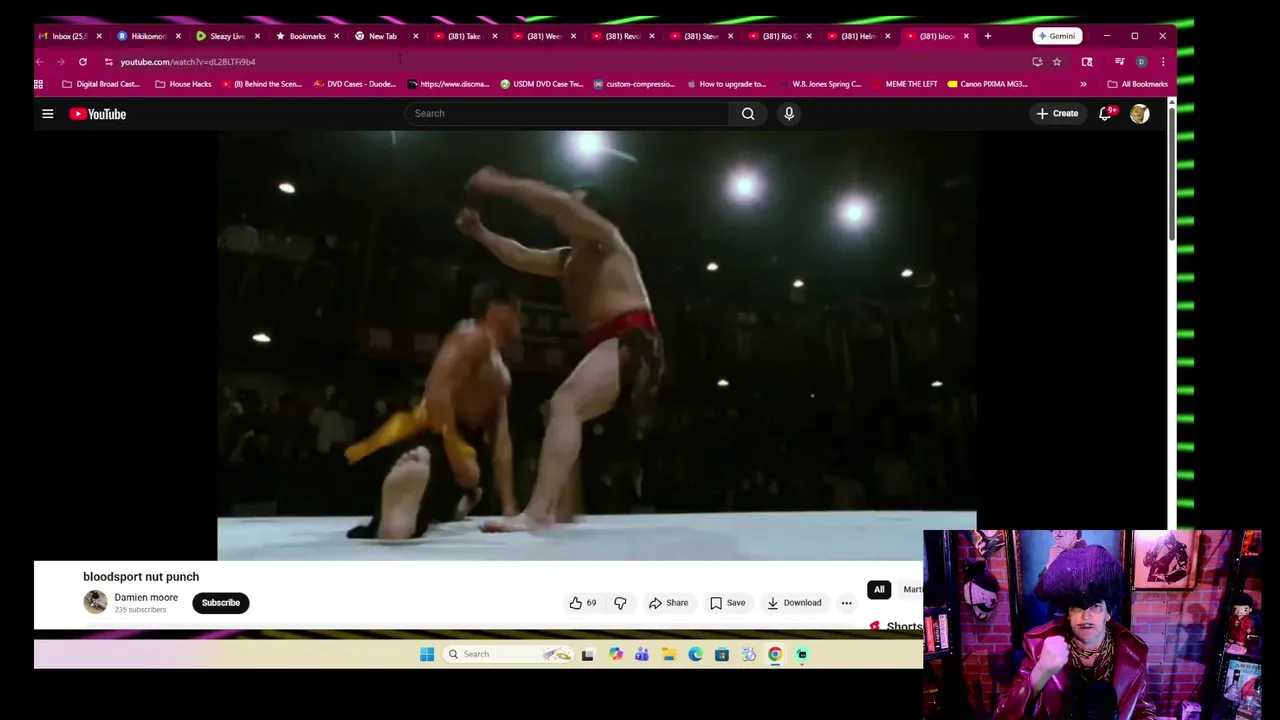Dislike the video with thumbs down
The image size is (1280, 720).
point(620,603)
